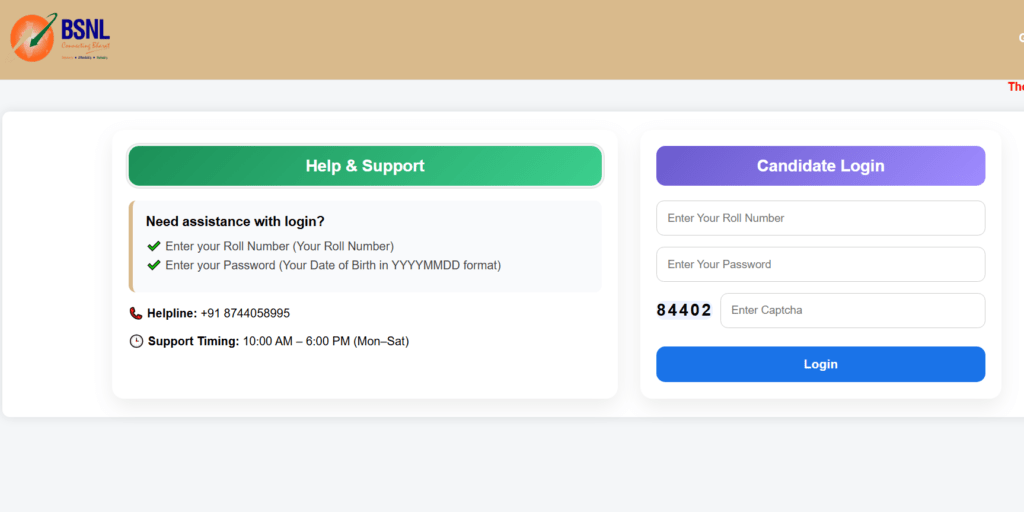Click the helpline number +91 8744058995
The image size is (1024, 512).
point(245,313)
